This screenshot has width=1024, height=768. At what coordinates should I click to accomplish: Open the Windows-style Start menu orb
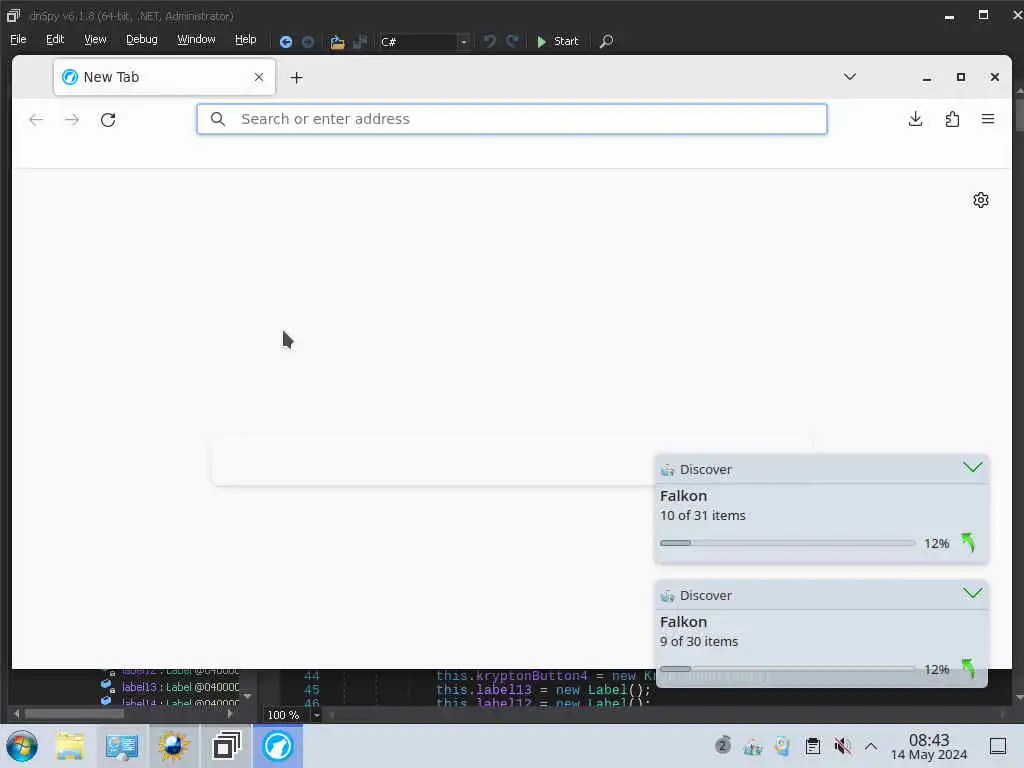[x=22, y=746]
